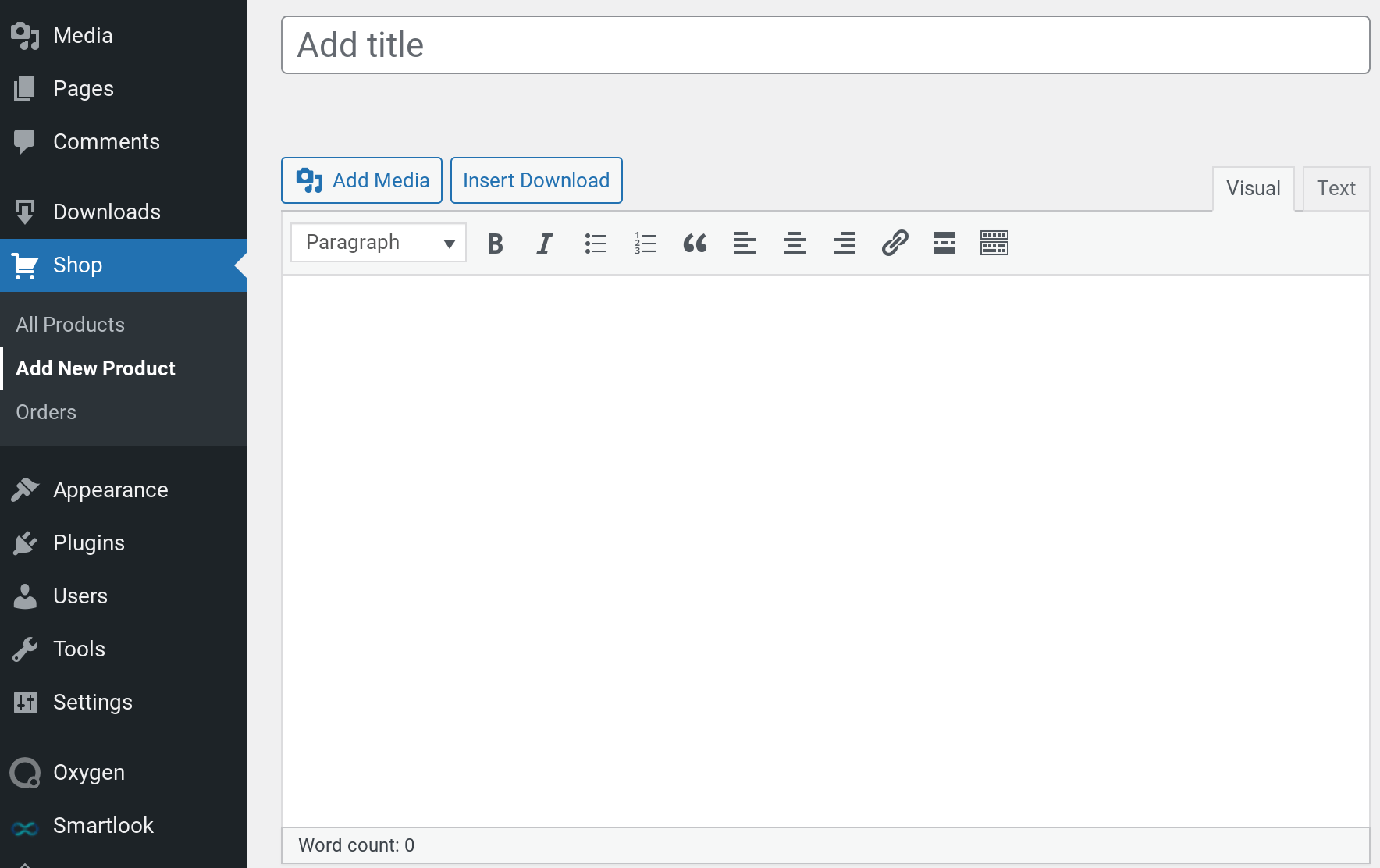Toggle the editor toolbar rows

coord(994,244)
